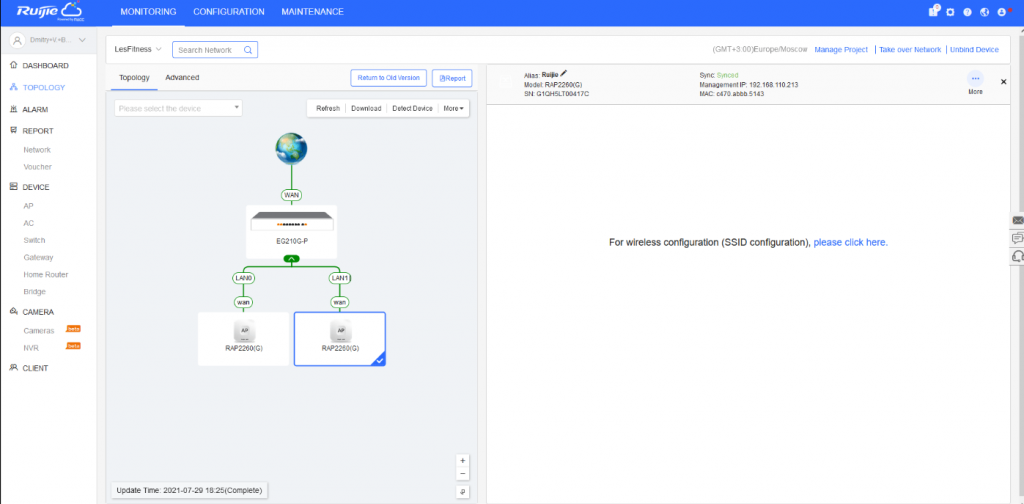Click Return to Old Version button

[389, 78]
